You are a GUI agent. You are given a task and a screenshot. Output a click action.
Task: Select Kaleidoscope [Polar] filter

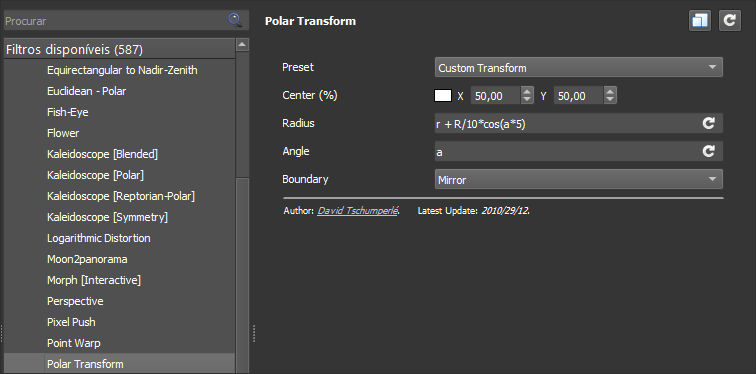[95, 175]
